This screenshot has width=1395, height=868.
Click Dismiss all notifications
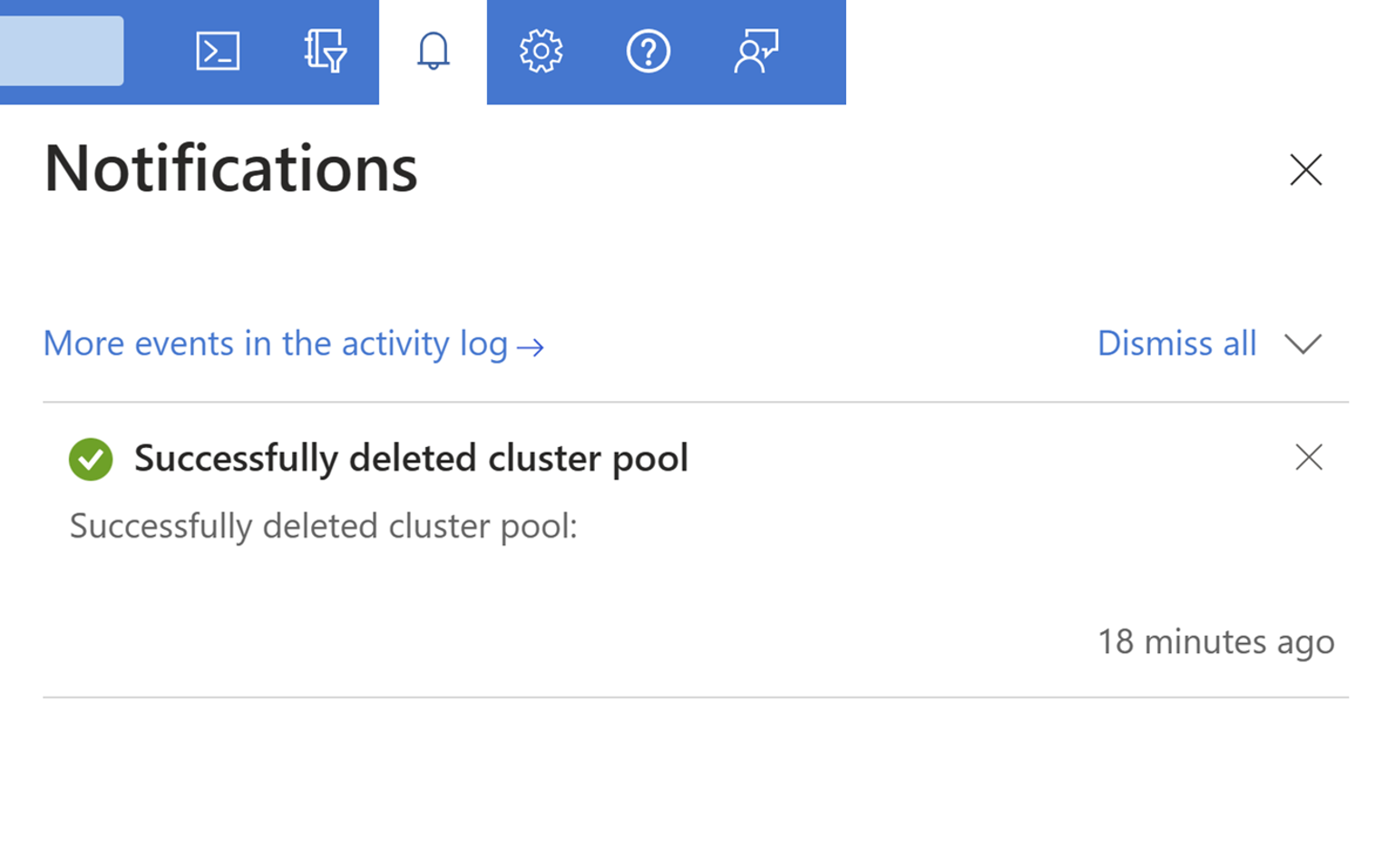[1176, 344]
